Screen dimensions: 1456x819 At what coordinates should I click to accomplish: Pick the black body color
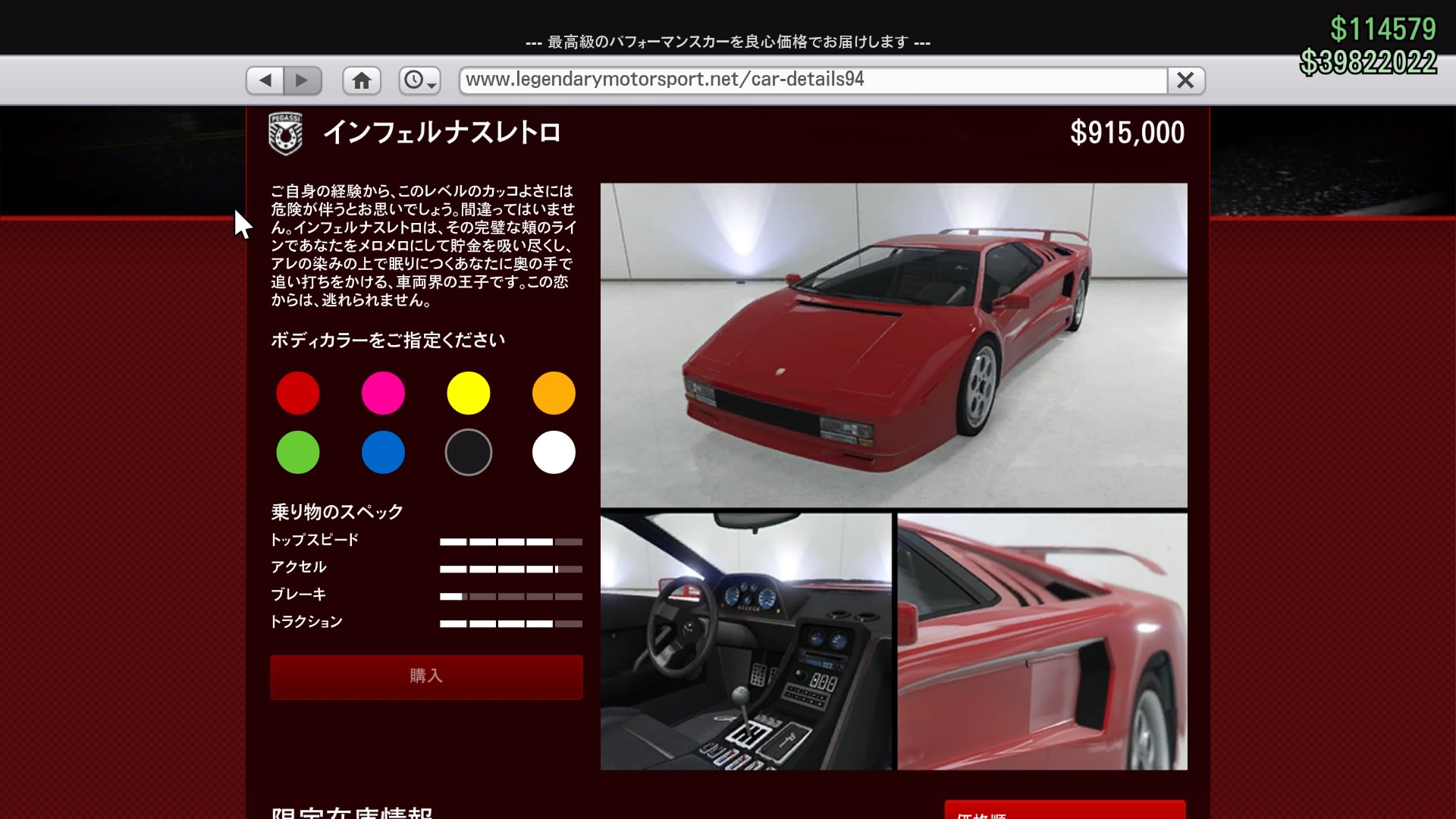469,453
